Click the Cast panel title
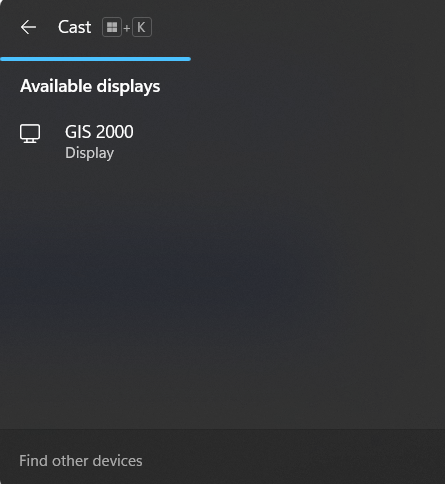Viewport: 445px width, 484px height. point(74,27)
